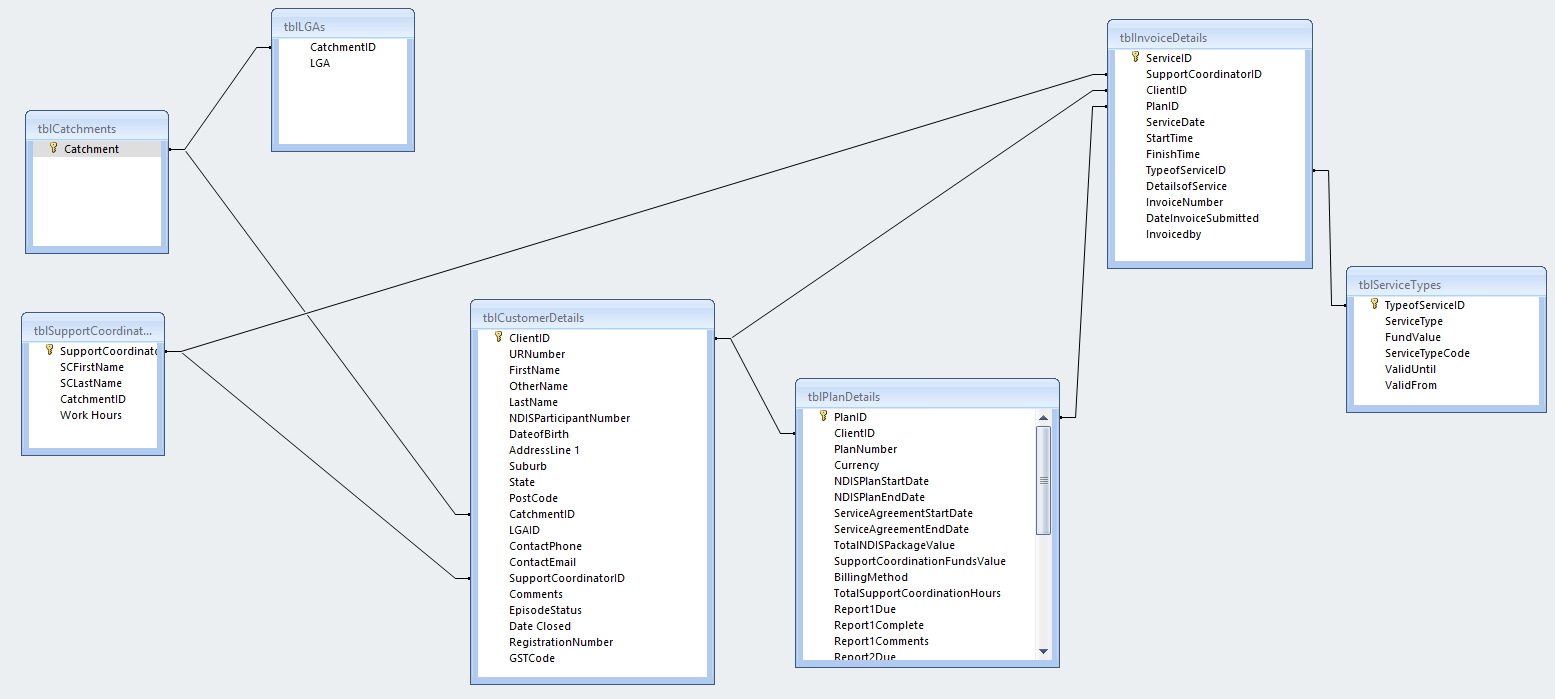Select URNumber in tblCustomerDetails
Screen dimensions: 1555x699
(x=537, y=354)
